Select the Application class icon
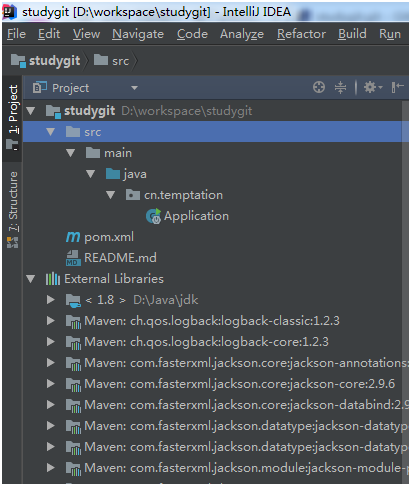 153,216
